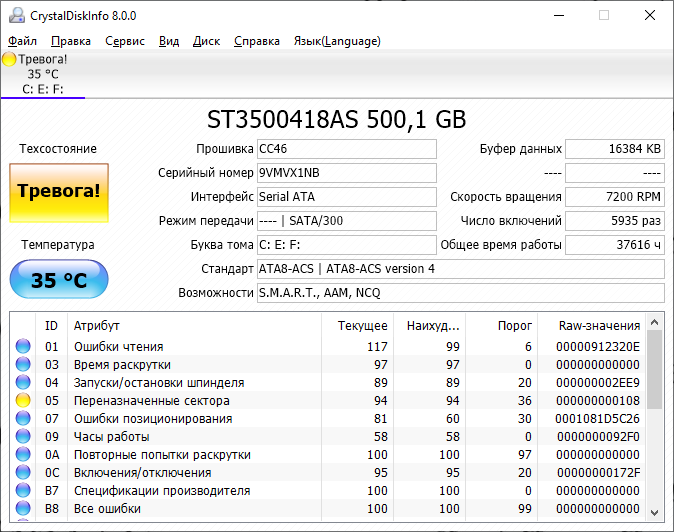Open the Правка menu
The image size is (674, 532).
(x=70, y=41)
